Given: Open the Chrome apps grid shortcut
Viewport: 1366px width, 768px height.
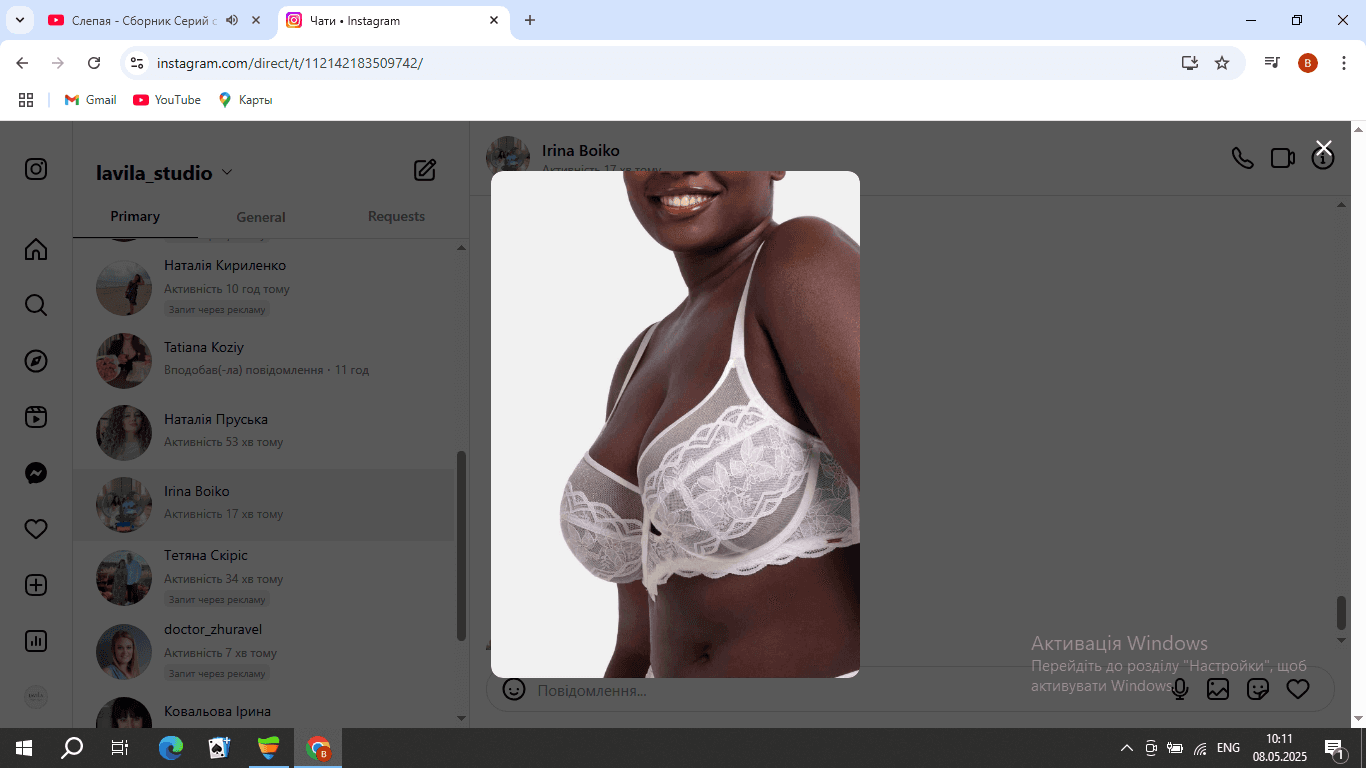Looking at the screenshot, I should click(x=26, y=100).
